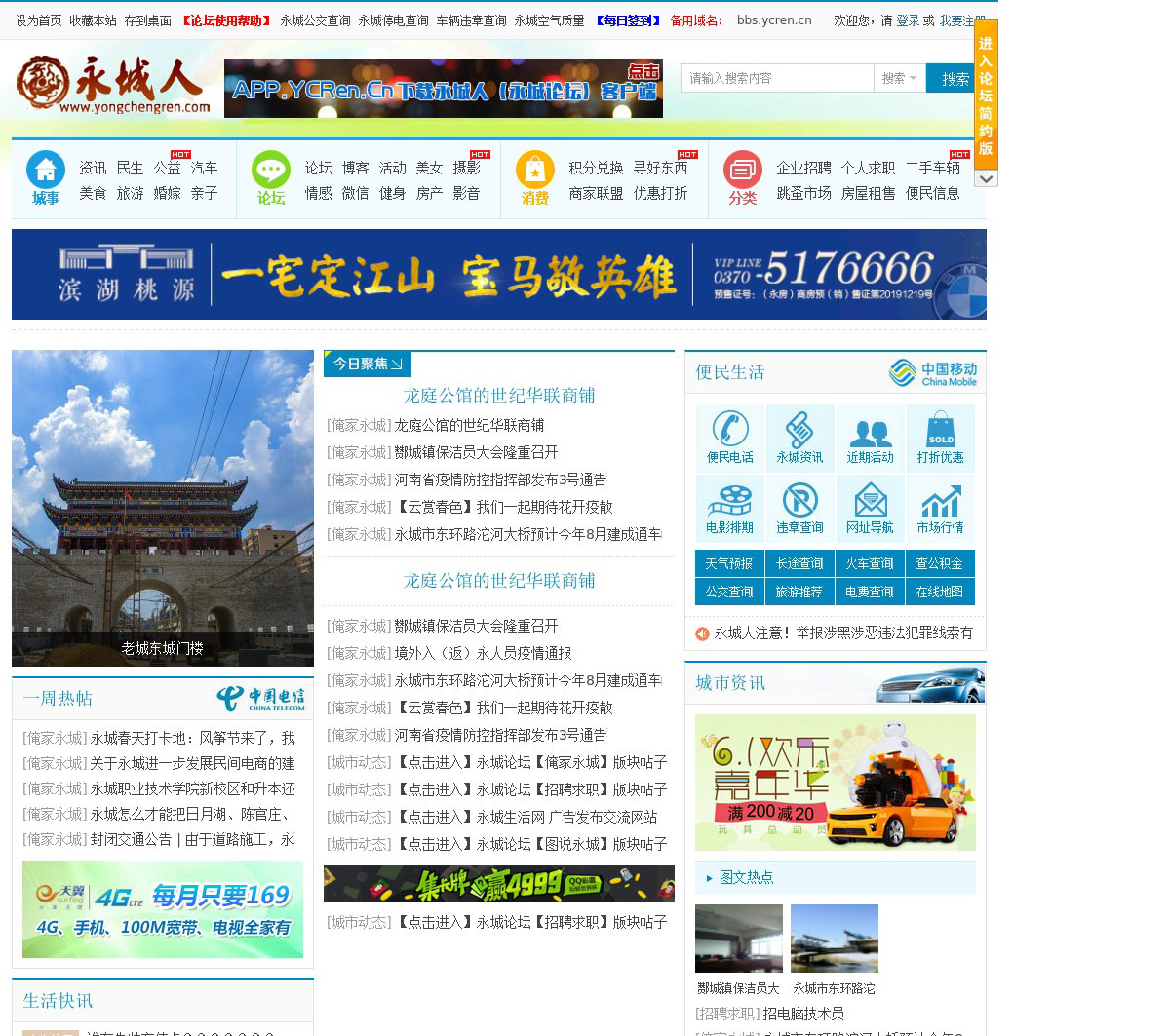Click the 城事 home icon
The height and width of the screenshot is (1036, 1170).
45,170
